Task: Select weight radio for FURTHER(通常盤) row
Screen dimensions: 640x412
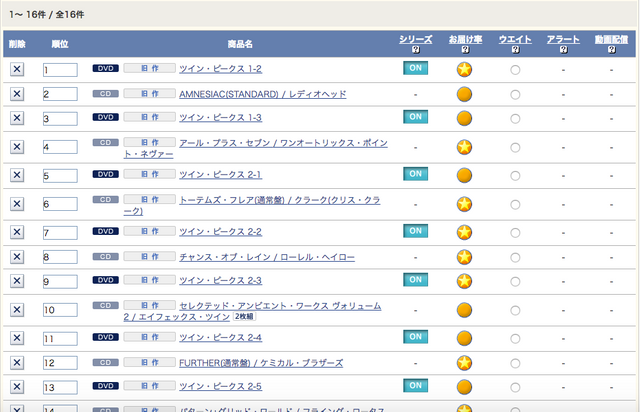Action: click(x=515, y=363)
